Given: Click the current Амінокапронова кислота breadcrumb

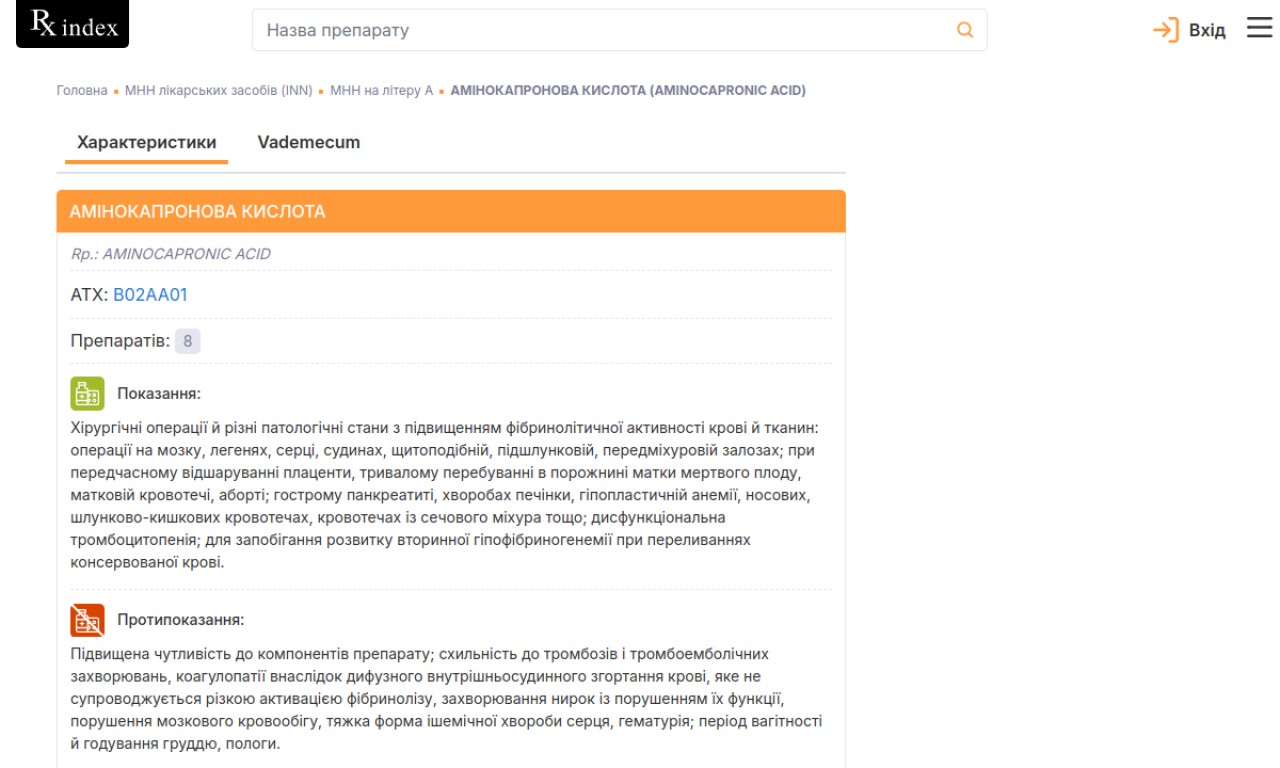Looking at the screenshot, I should 628,90.
